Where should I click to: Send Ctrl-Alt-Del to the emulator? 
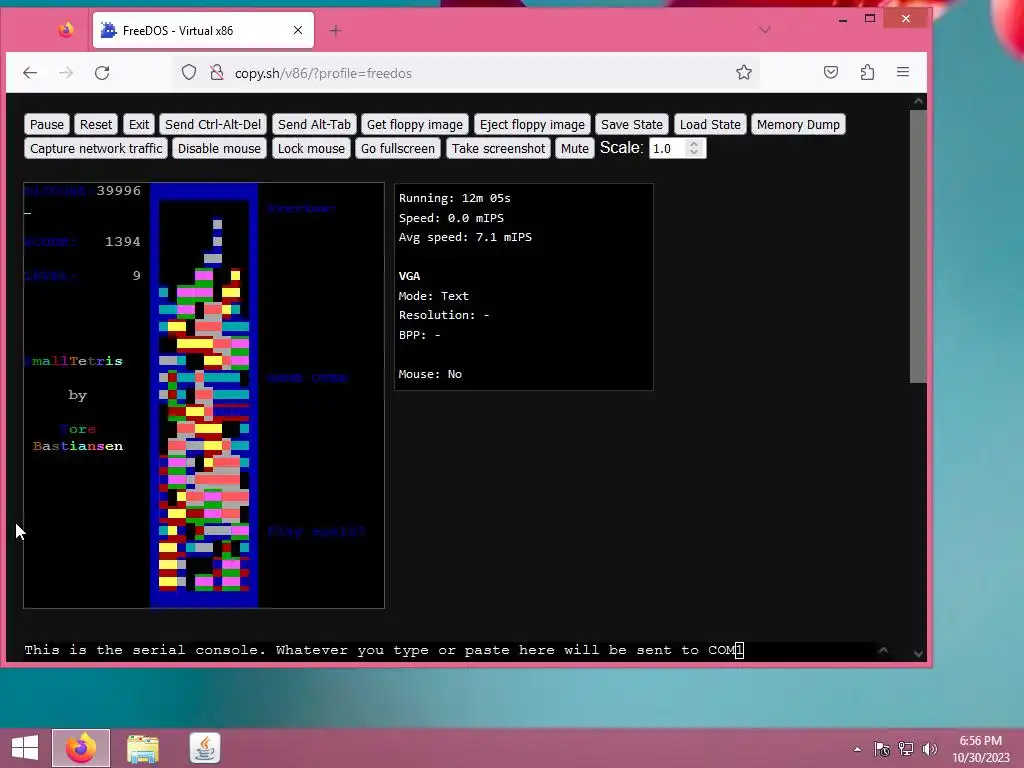pyautogui.click(x=213, y=124)
